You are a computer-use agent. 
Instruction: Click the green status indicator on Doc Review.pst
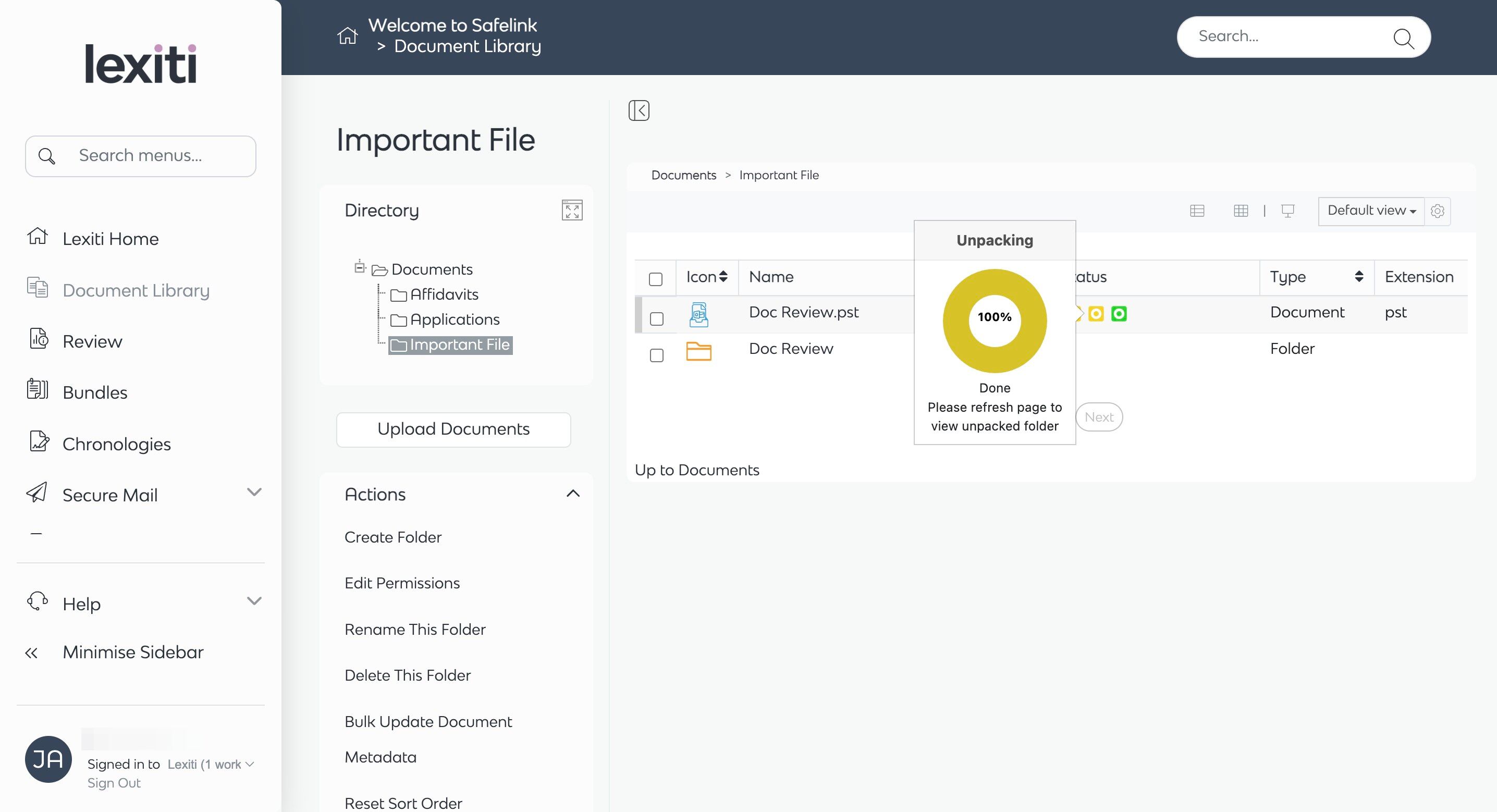coord(1118,314)
